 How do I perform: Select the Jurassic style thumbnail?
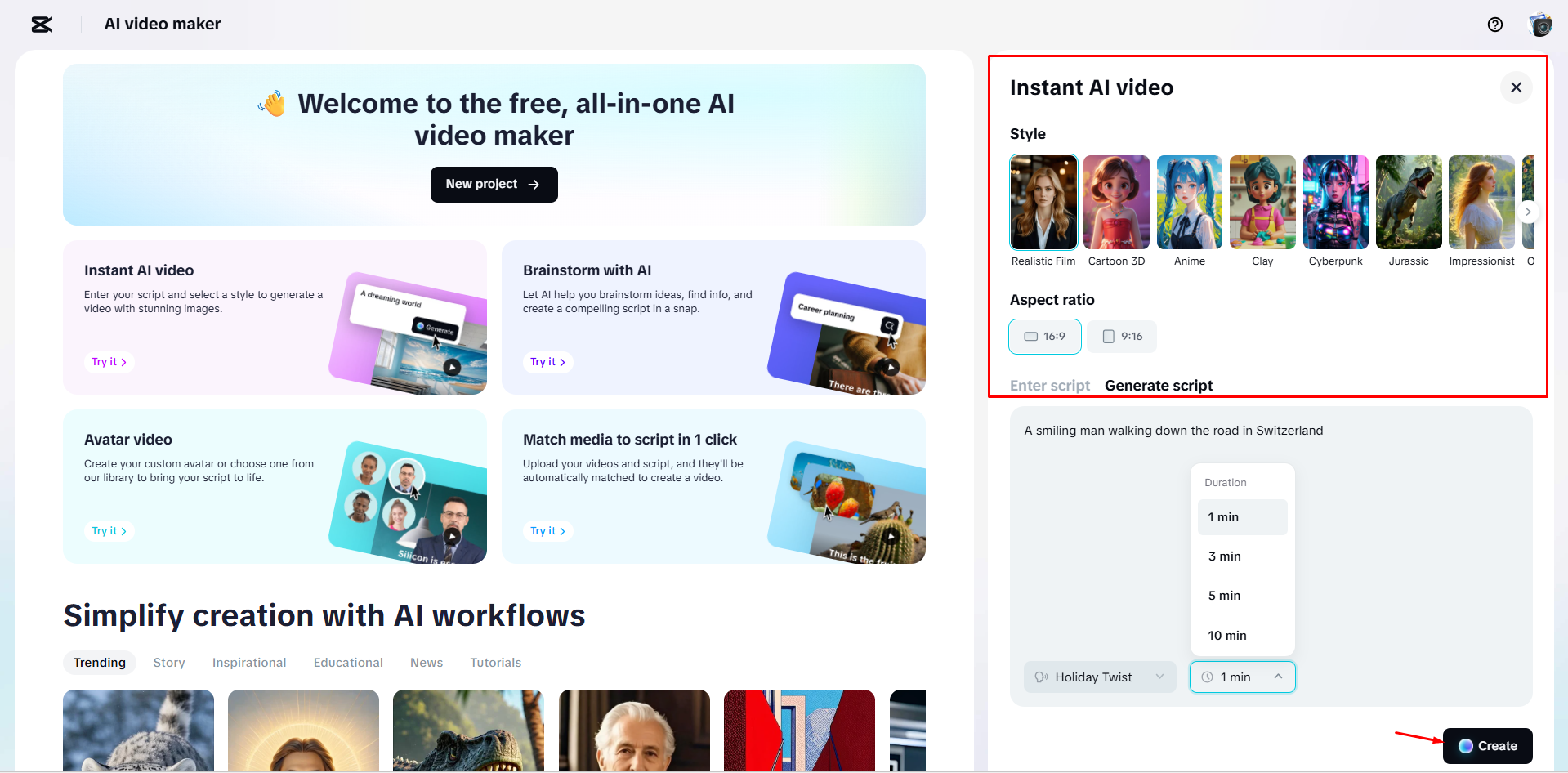[x=1409, y=202]
